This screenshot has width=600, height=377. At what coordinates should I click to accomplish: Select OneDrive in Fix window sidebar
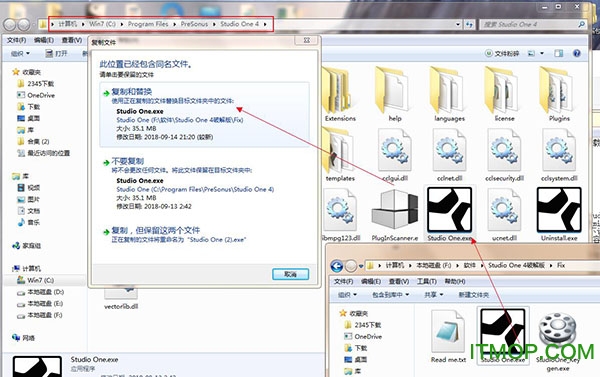[x=363, y=336]
